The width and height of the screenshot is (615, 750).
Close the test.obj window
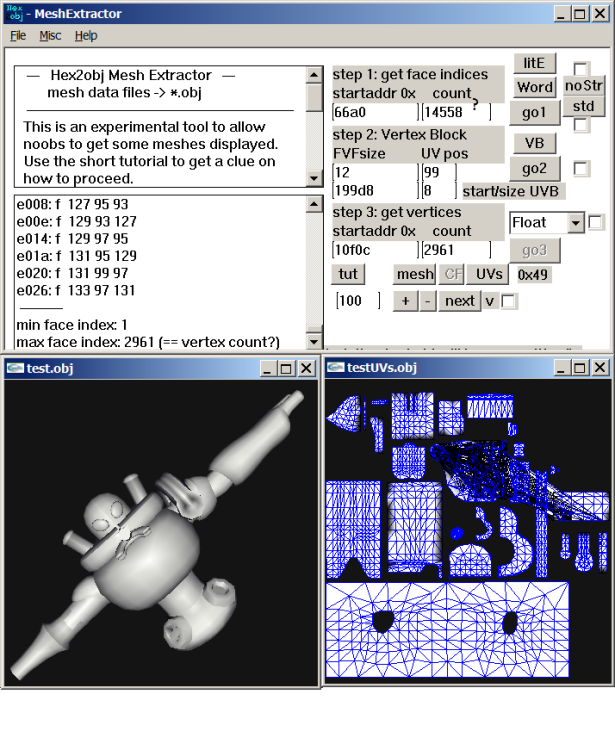[x=306, y=368]
